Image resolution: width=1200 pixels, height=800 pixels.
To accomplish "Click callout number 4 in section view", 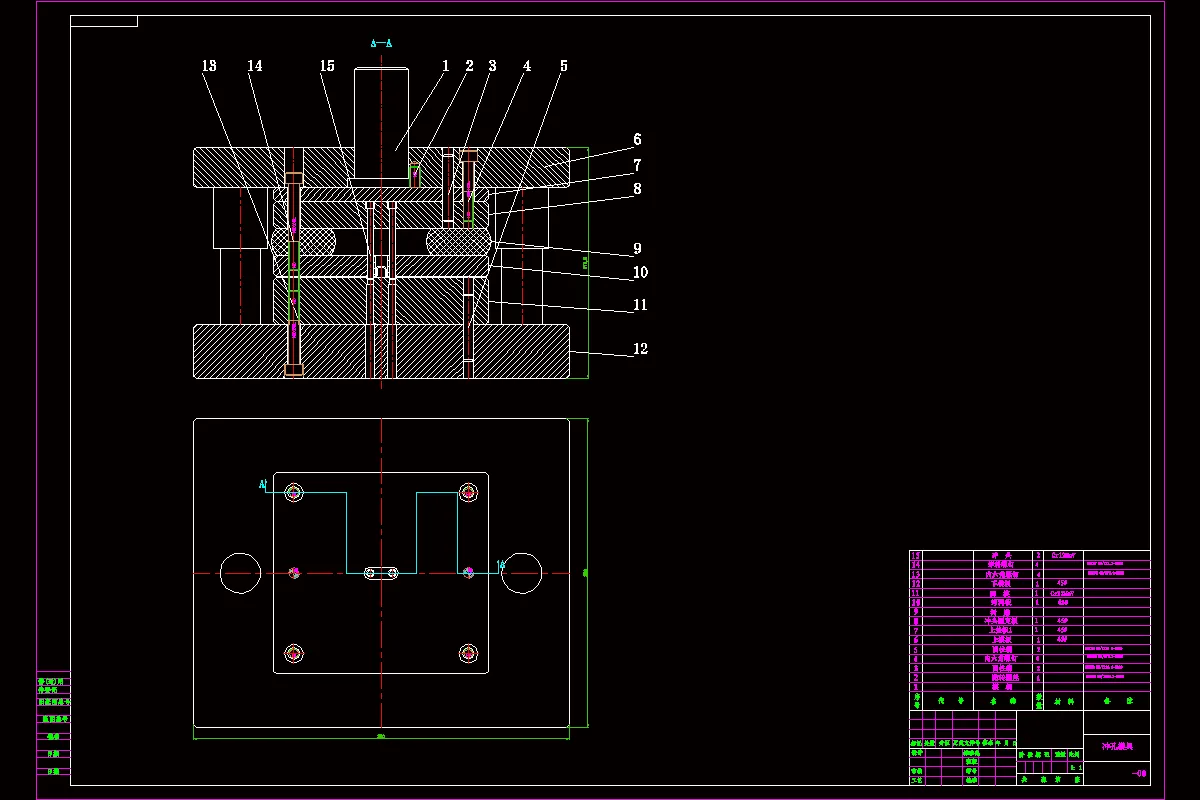I will (527, 66).
